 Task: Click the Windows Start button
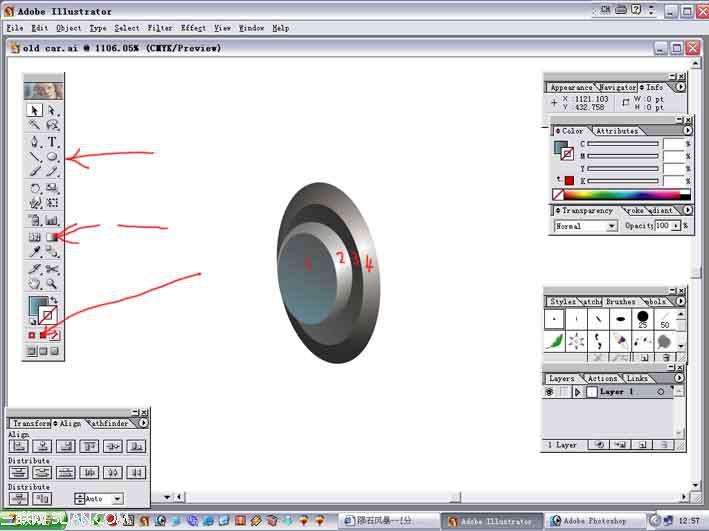click(x=33, y=521)
